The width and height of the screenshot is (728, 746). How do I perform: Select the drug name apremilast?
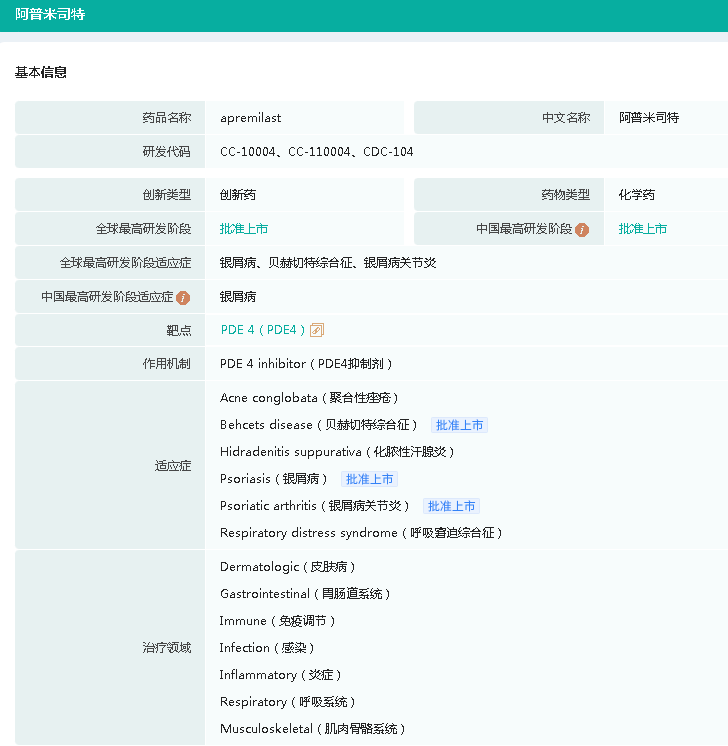point(250,118)
